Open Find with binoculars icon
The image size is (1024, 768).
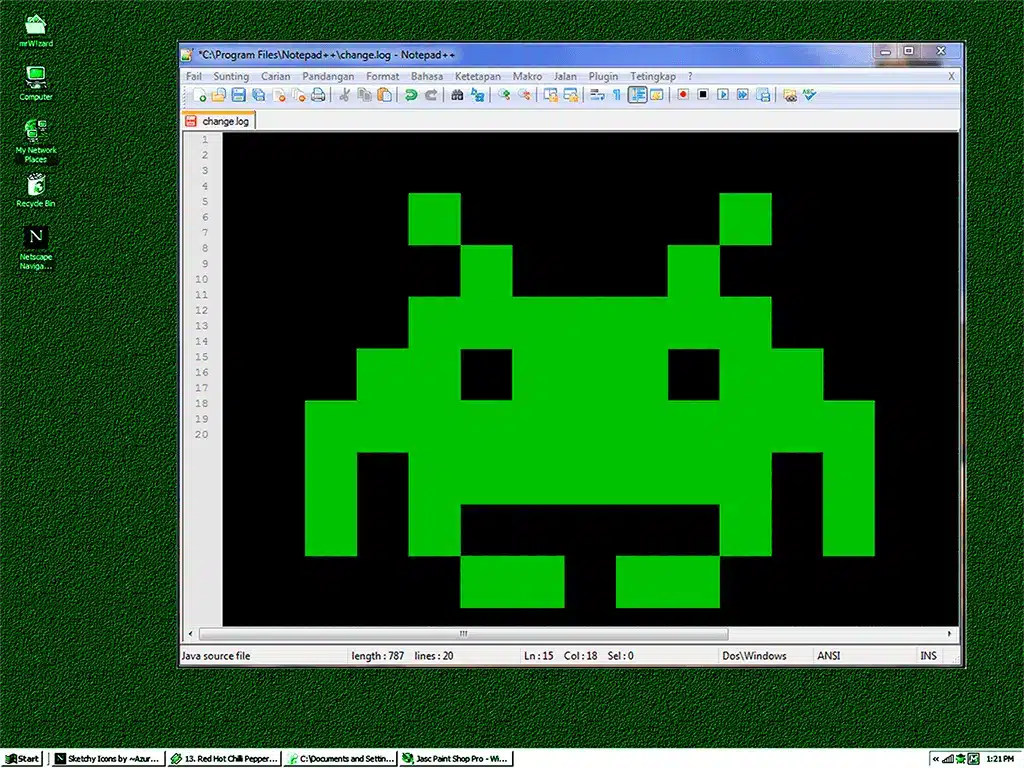[x=457, y=95]
